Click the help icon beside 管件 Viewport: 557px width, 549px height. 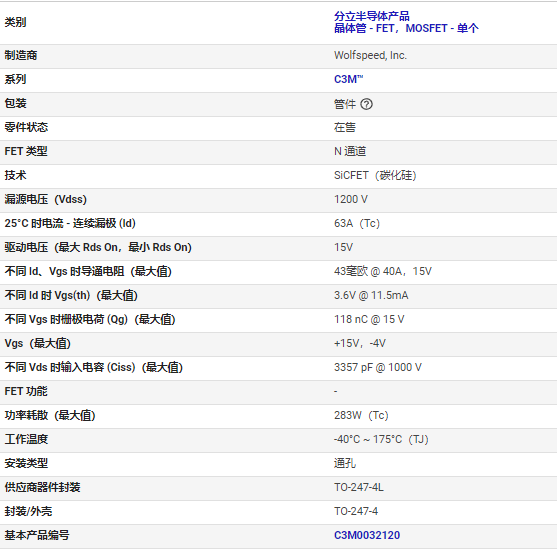(x=366, y=104)
